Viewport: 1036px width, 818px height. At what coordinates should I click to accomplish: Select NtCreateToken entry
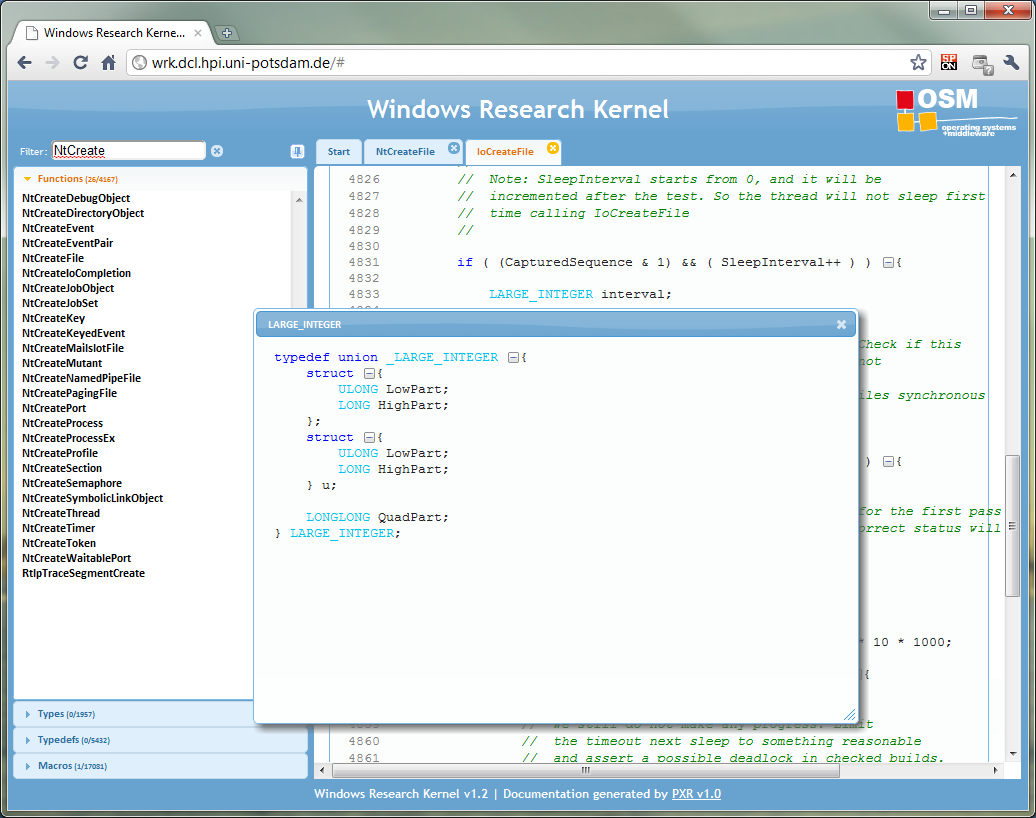[x=59, y=543]
